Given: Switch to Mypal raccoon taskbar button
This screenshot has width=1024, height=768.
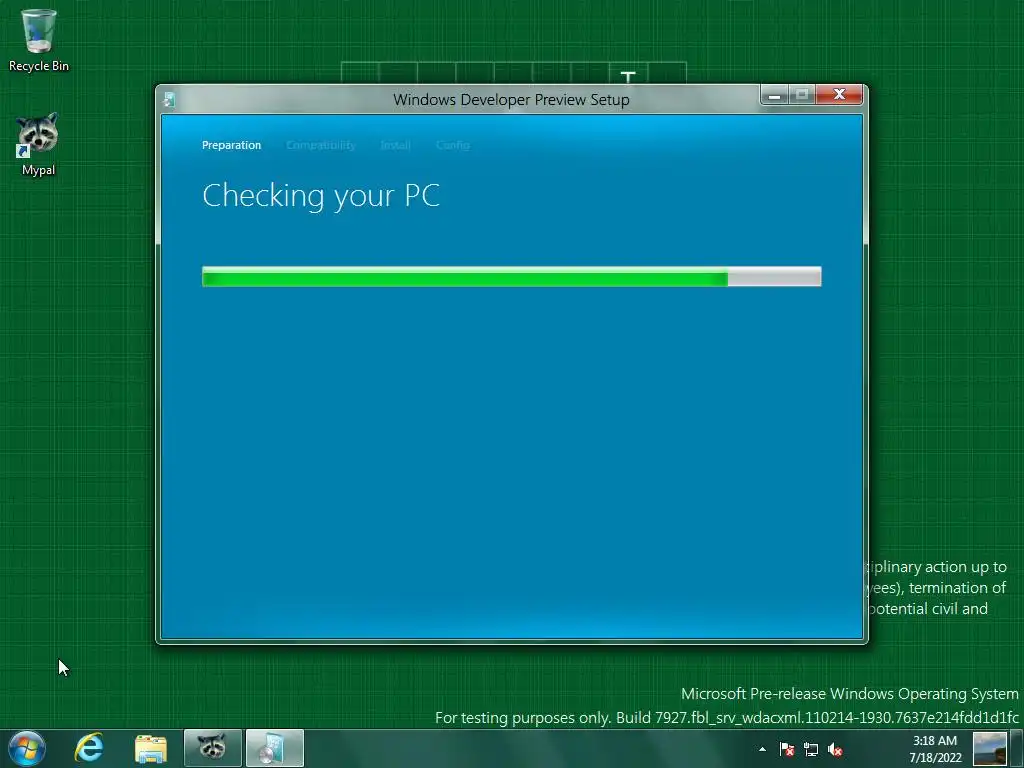Looking at the screenshot, I should point(213,748).
